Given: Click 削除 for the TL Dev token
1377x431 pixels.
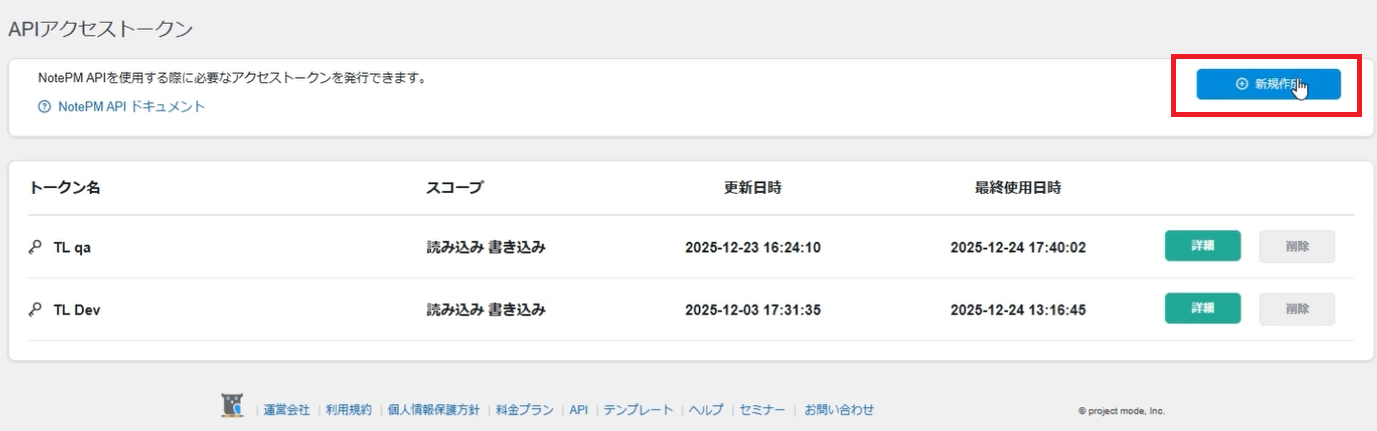Looking at the screenshot, I should click(1297, 309).
